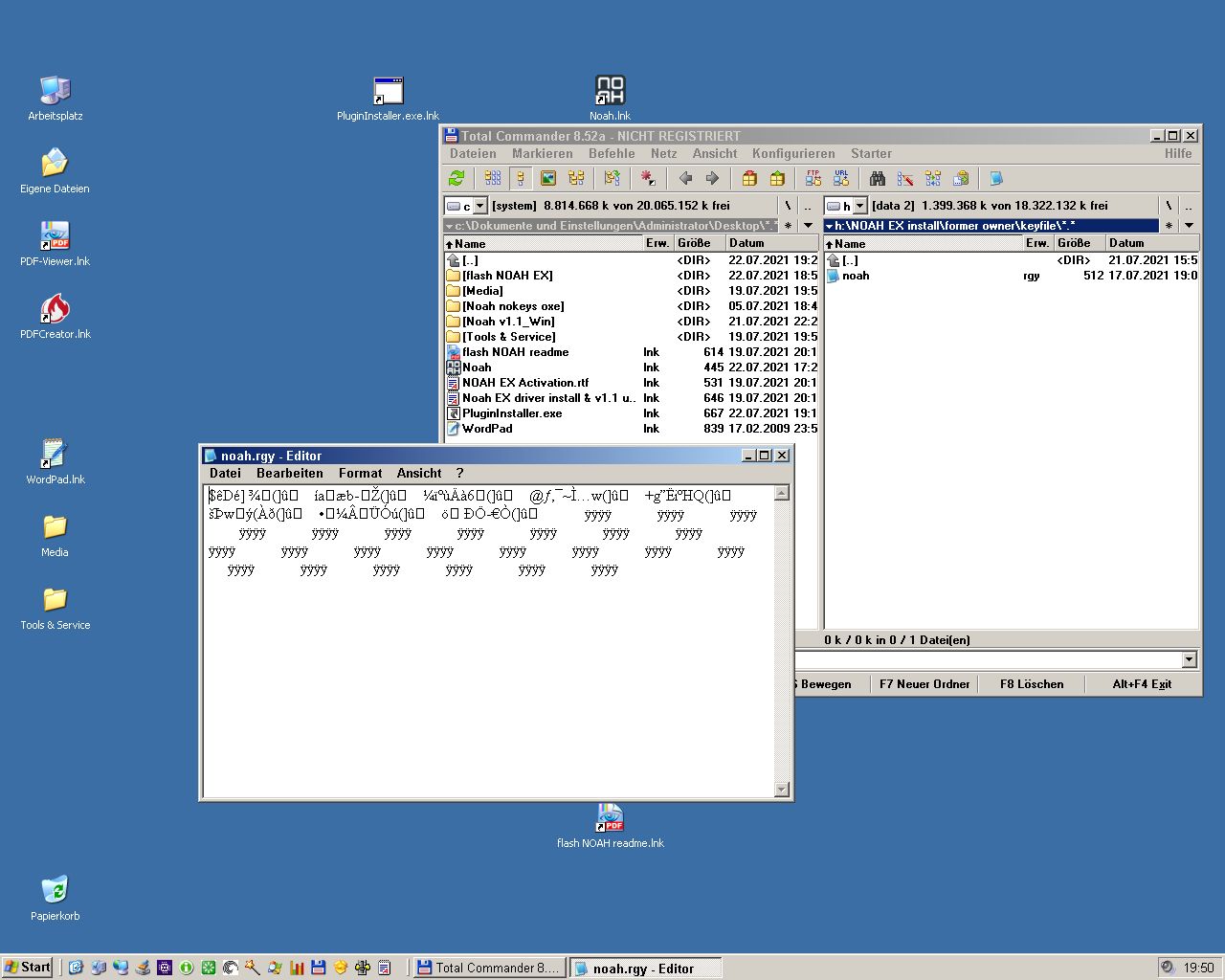Select the Tools & Service desktop folder

55,608
